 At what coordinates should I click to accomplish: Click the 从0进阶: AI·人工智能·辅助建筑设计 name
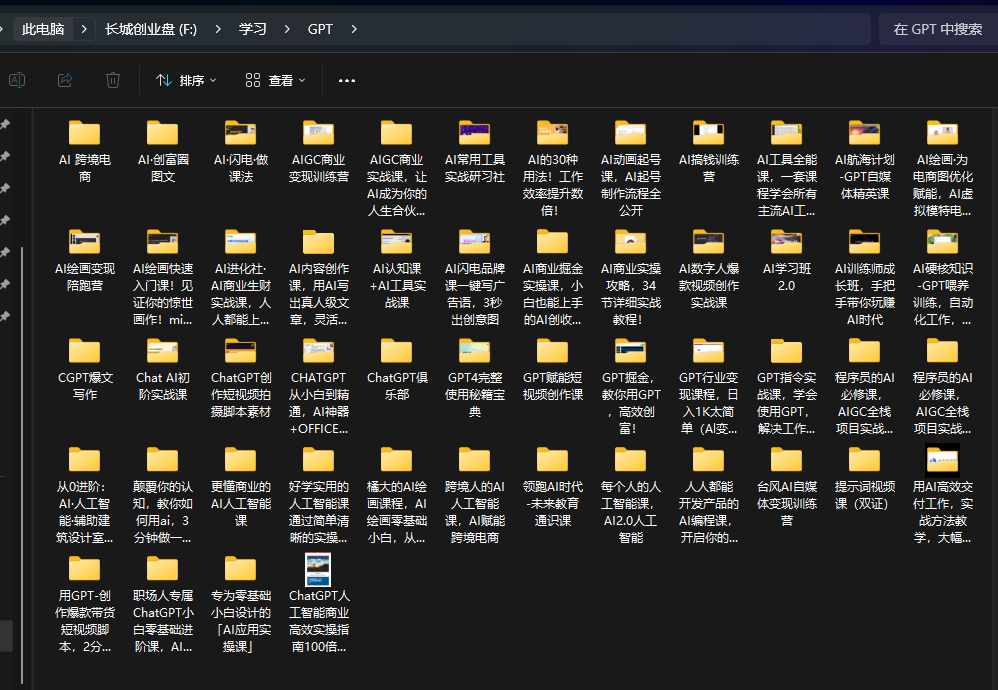[85, 512]
